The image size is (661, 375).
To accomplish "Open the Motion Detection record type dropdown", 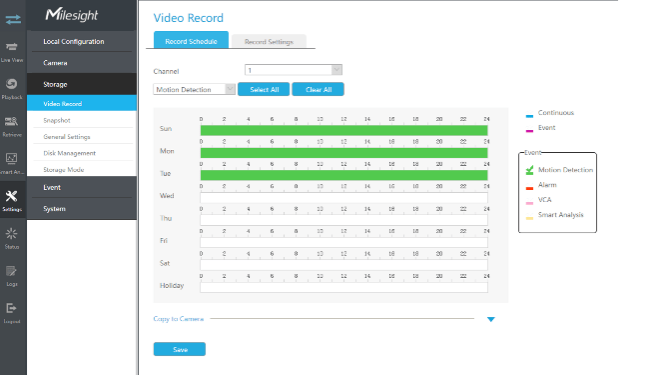I will [194, 89].
